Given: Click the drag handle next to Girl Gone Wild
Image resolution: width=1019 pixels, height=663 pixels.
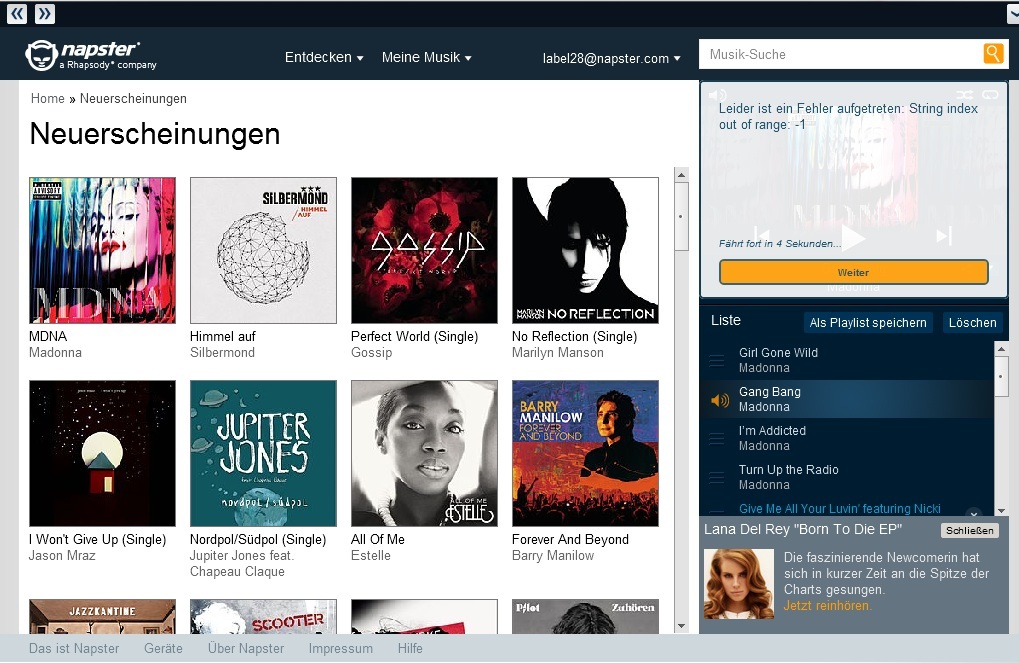Looking at the screenshot, I should (x=717, y=360).
